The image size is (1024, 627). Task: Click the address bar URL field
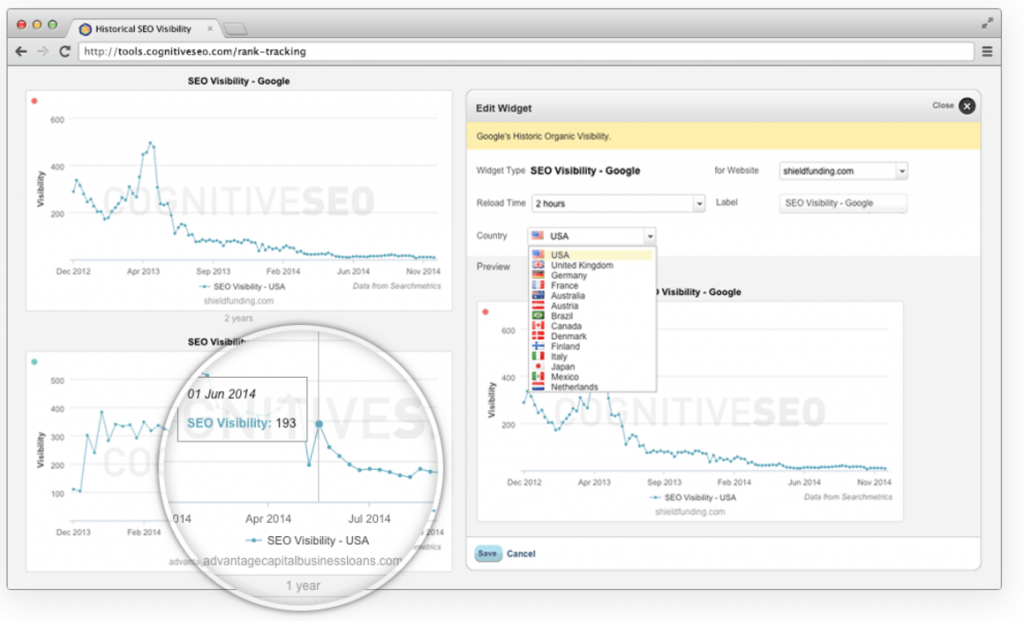click(x=526, y=51)
